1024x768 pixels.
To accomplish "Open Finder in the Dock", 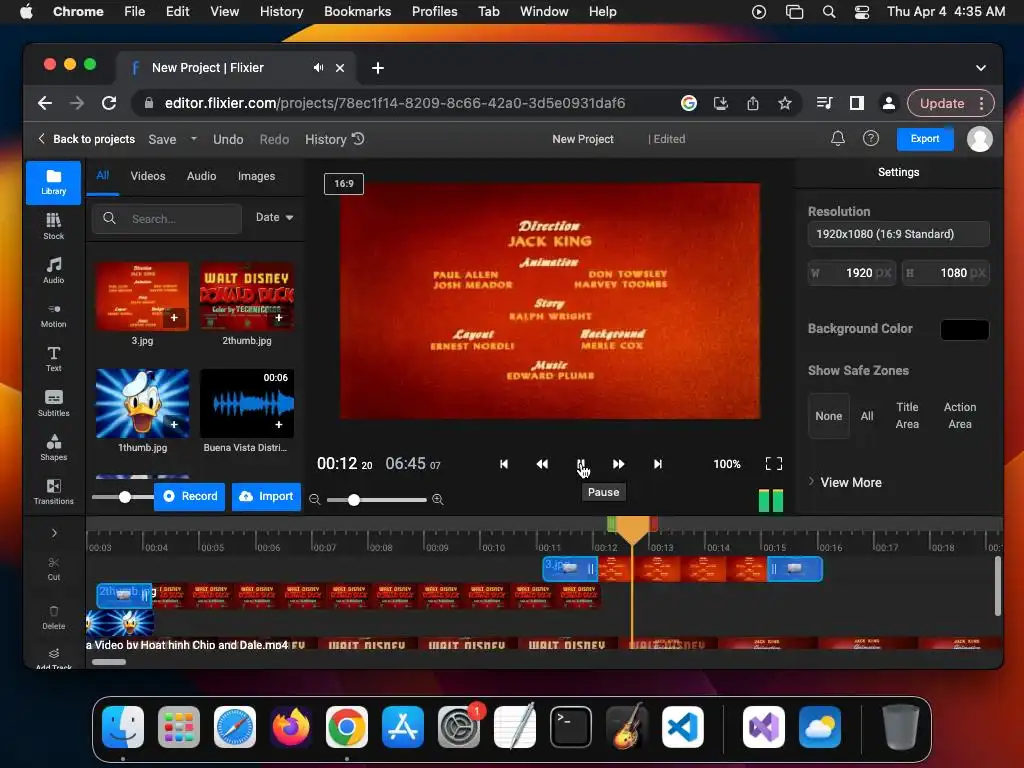I will (123, 727).
